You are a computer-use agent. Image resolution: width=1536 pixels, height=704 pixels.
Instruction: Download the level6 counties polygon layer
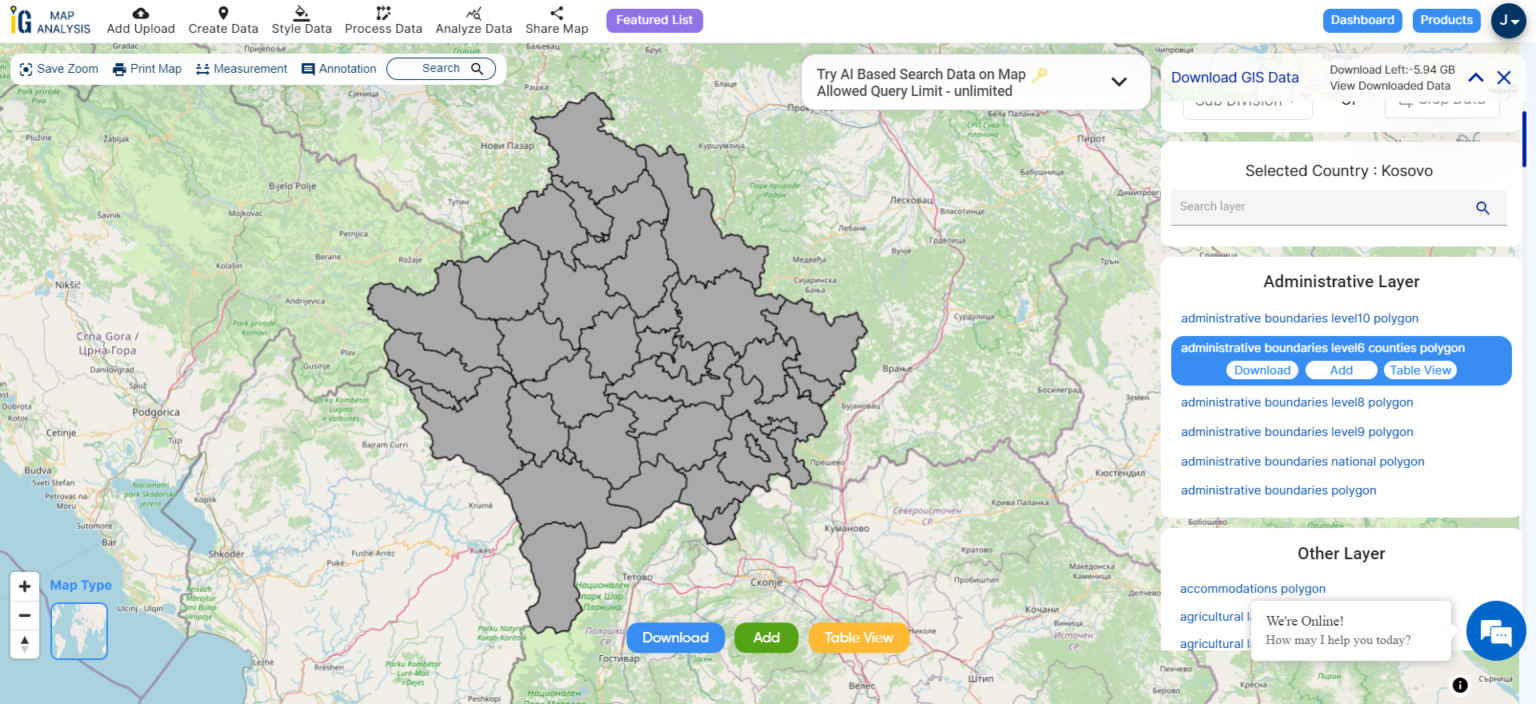[x=1262, y=369]
